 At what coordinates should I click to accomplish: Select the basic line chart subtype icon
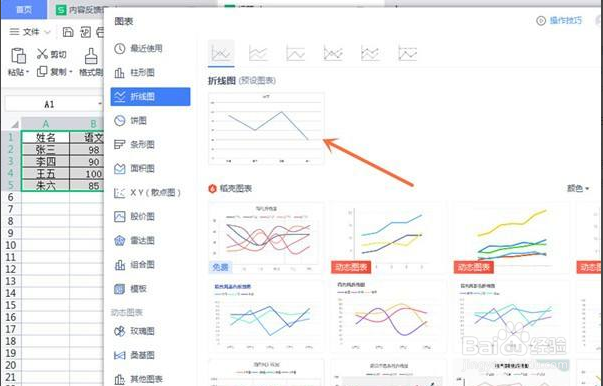coord(222,53)
